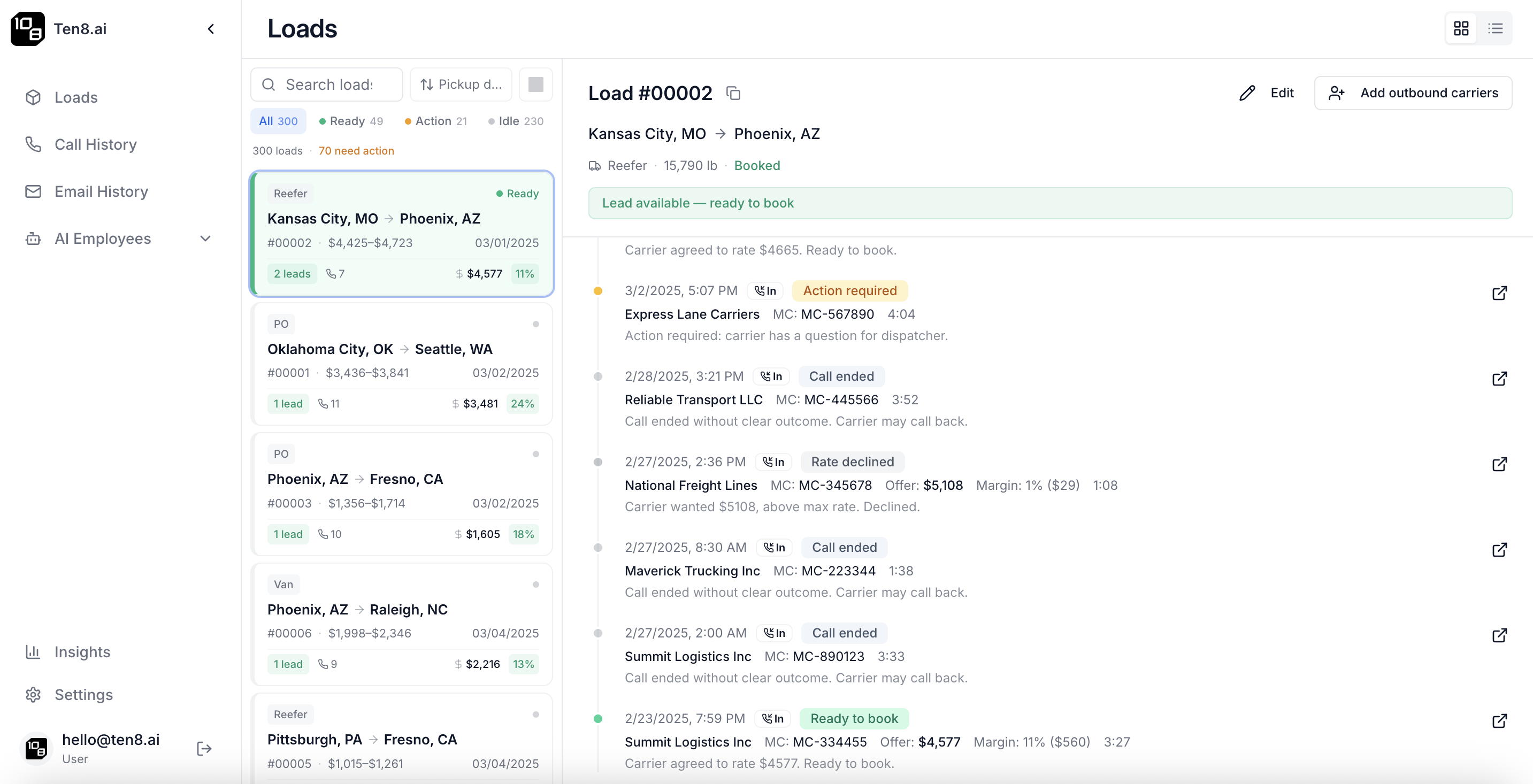Select the All 300 filter tab
1533x784 pixels.
pos(278,121)
